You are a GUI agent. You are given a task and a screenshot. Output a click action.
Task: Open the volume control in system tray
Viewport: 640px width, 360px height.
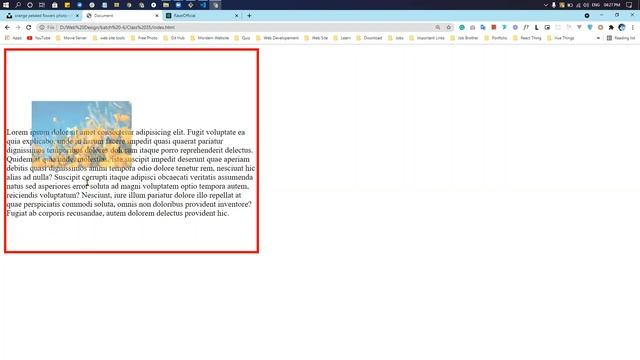click(x=586, y=5)
